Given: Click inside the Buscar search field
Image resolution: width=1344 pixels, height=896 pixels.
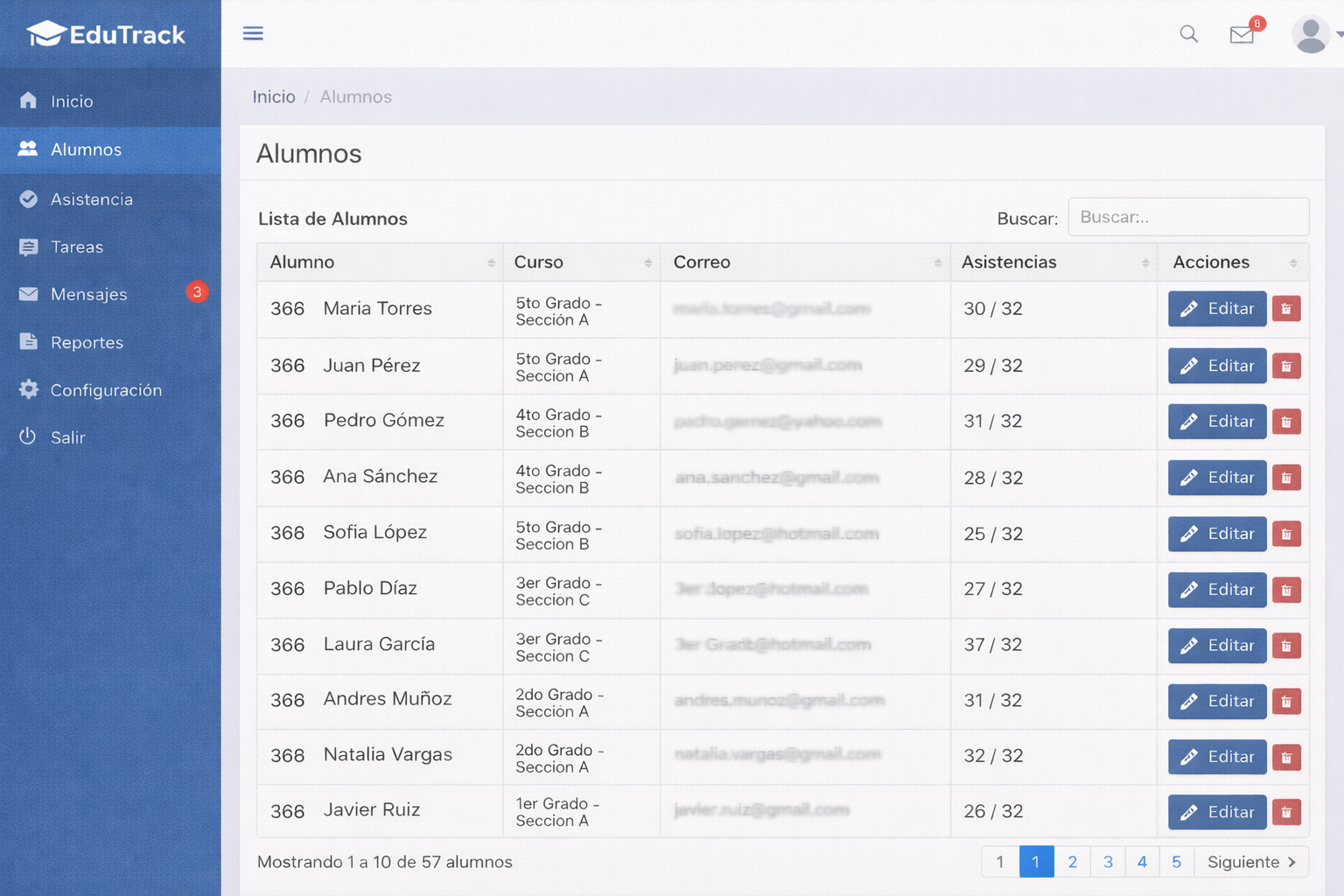Looking at the screenshot, I should tap(1188, 216).
